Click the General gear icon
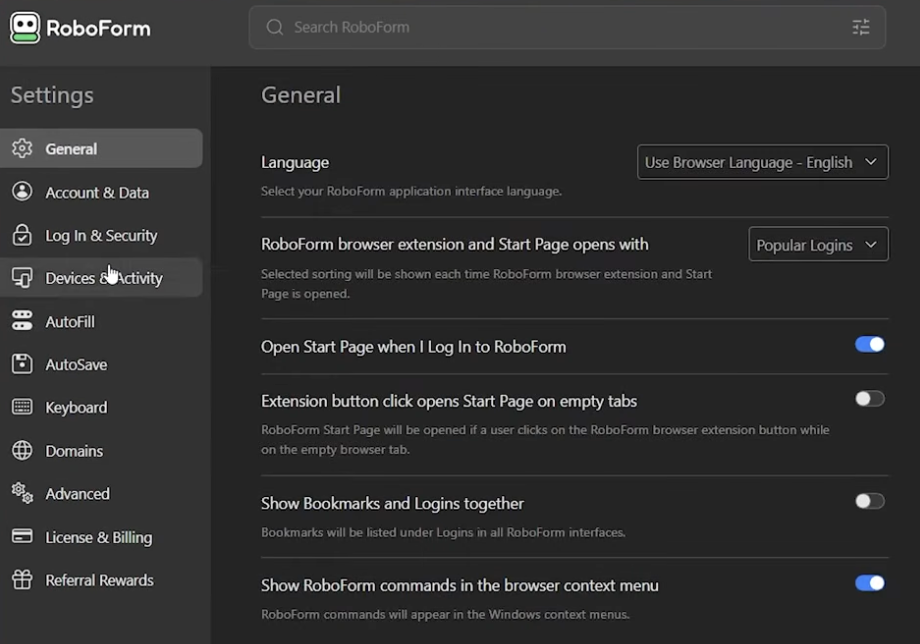 pyautogui.click(x=22, y=148)
